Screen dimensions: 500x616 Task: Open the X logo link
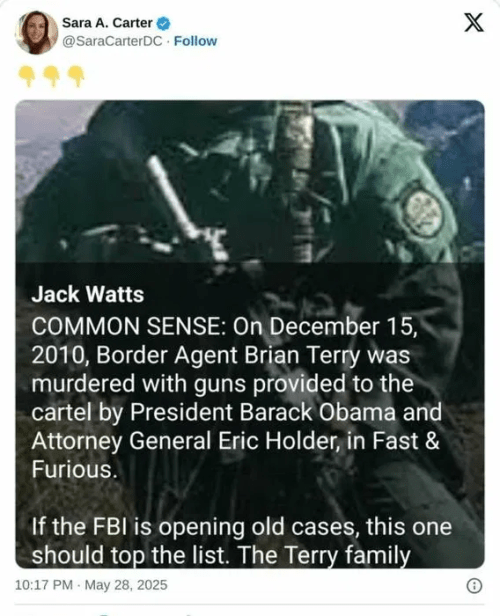(474, 22)
